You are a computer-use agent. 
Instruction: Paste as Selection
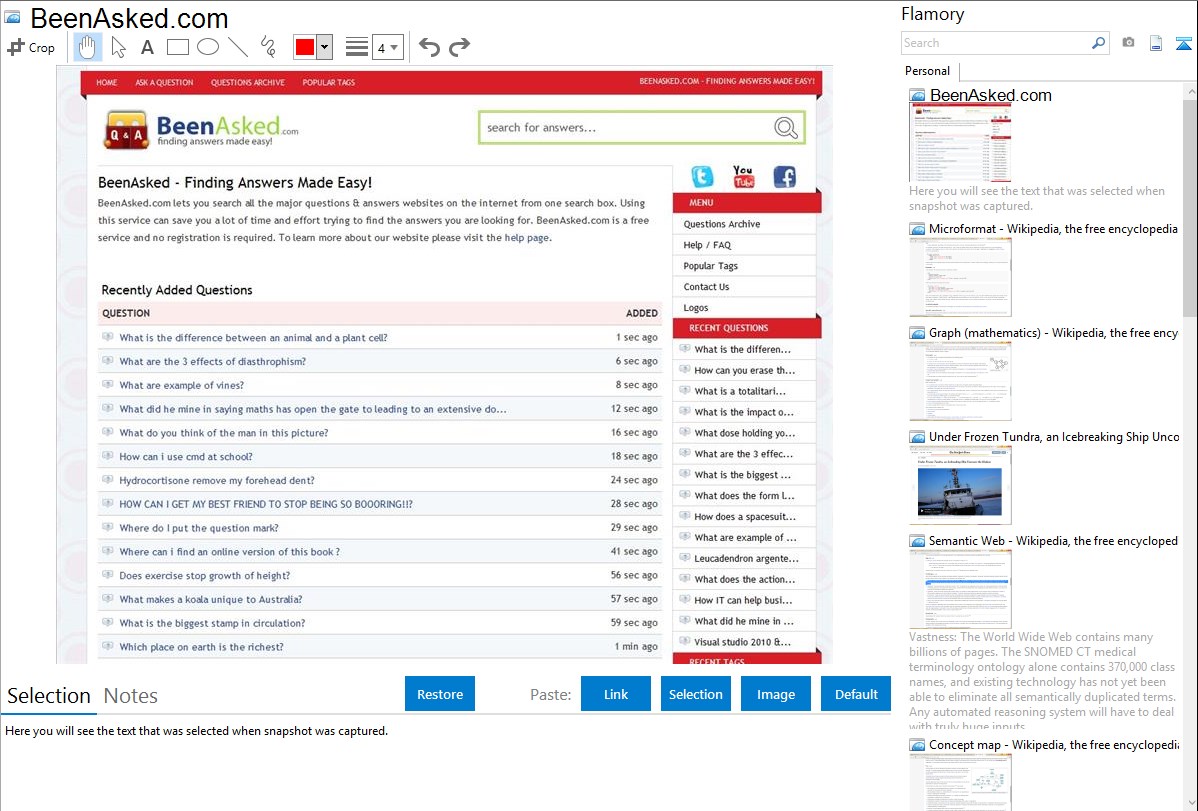pos(695,694)
